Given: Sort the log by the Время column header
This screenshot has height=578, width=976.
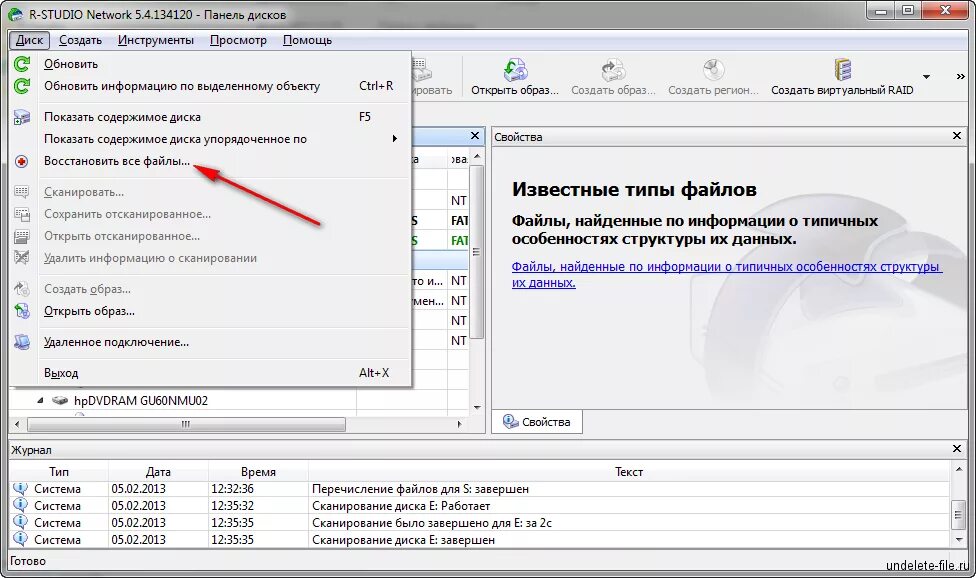Looking at the screenshot, I should 258,472.
